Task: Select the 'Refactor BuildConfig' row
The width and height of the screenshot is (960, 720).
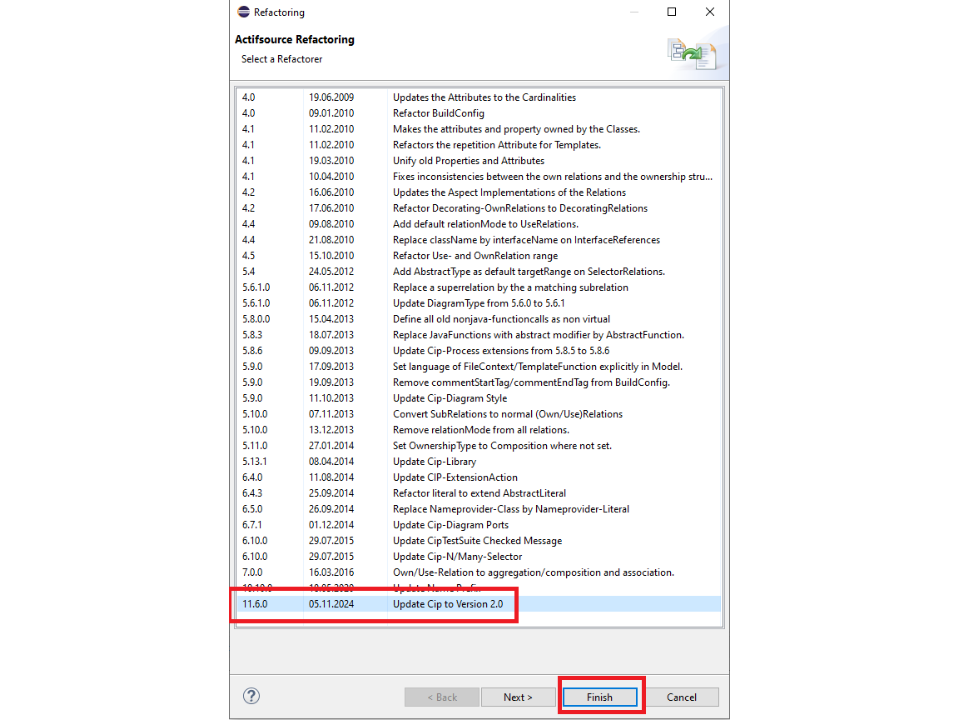Action: pyautogui.click(x=438, y=113)
